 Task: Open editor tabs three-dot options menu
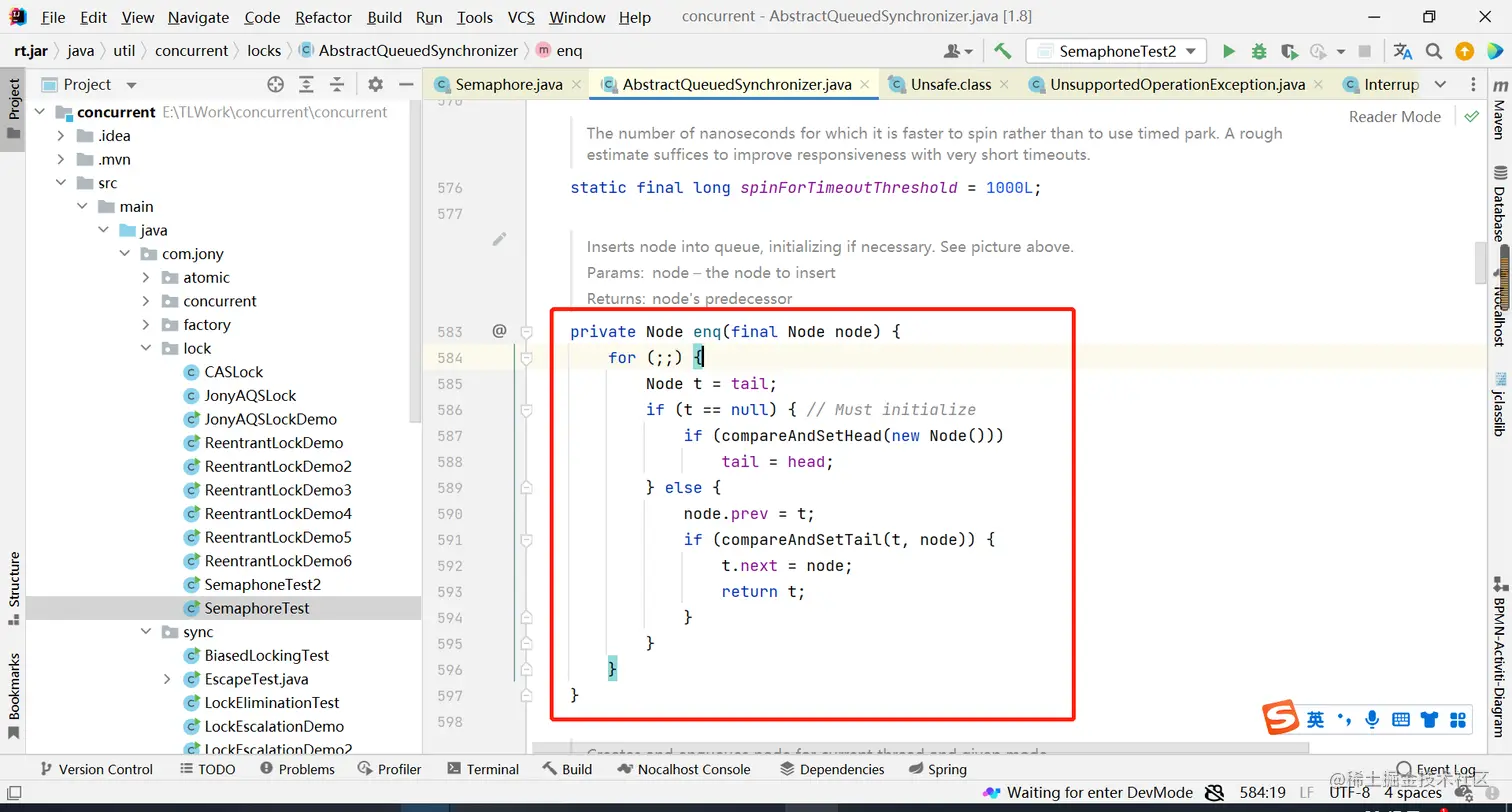[1474, 84]
